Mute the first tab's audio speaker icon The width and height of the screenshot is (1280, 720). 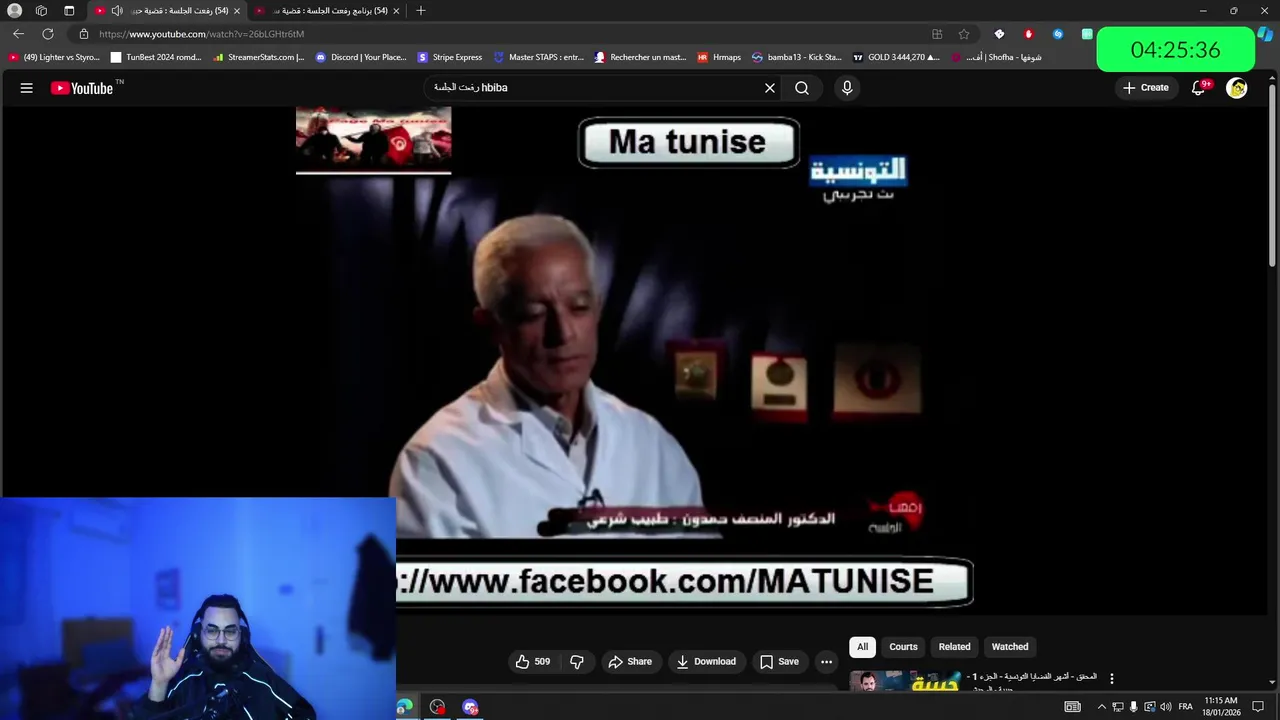coord(117,11)
